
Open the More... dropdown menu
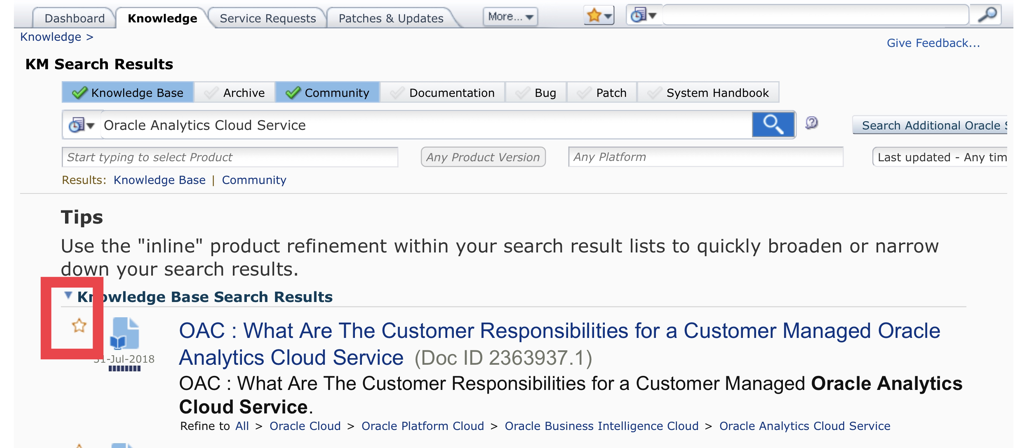click(511, 17)
